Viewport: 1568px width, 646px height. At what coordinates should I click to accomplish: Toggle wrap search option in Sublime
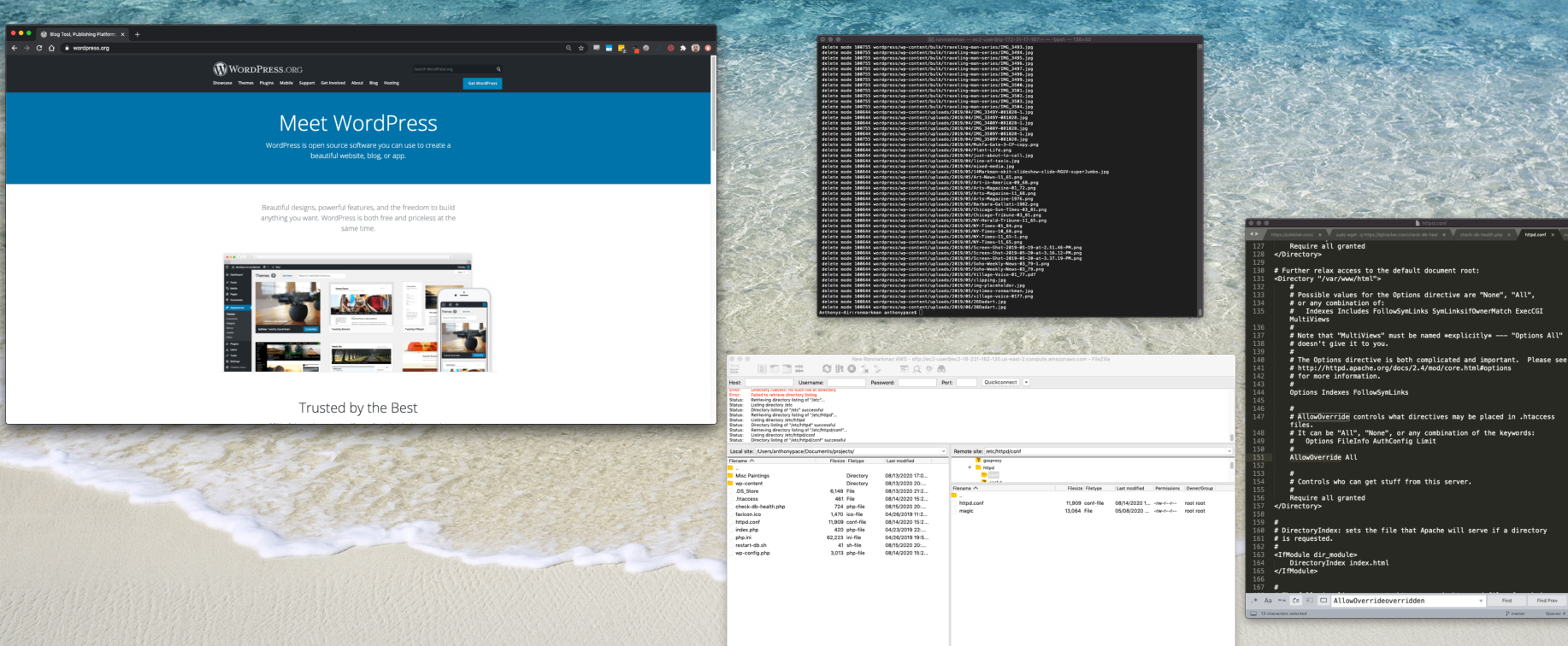click(1296, 601)
